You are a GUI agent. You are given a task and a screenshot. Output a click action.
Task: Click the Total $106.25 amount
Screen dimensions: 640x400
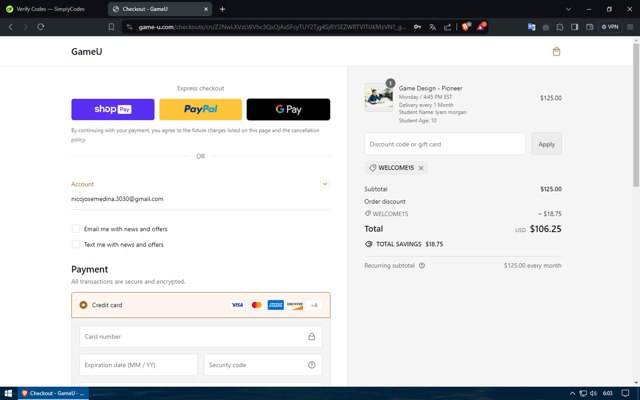click(545, 229)
